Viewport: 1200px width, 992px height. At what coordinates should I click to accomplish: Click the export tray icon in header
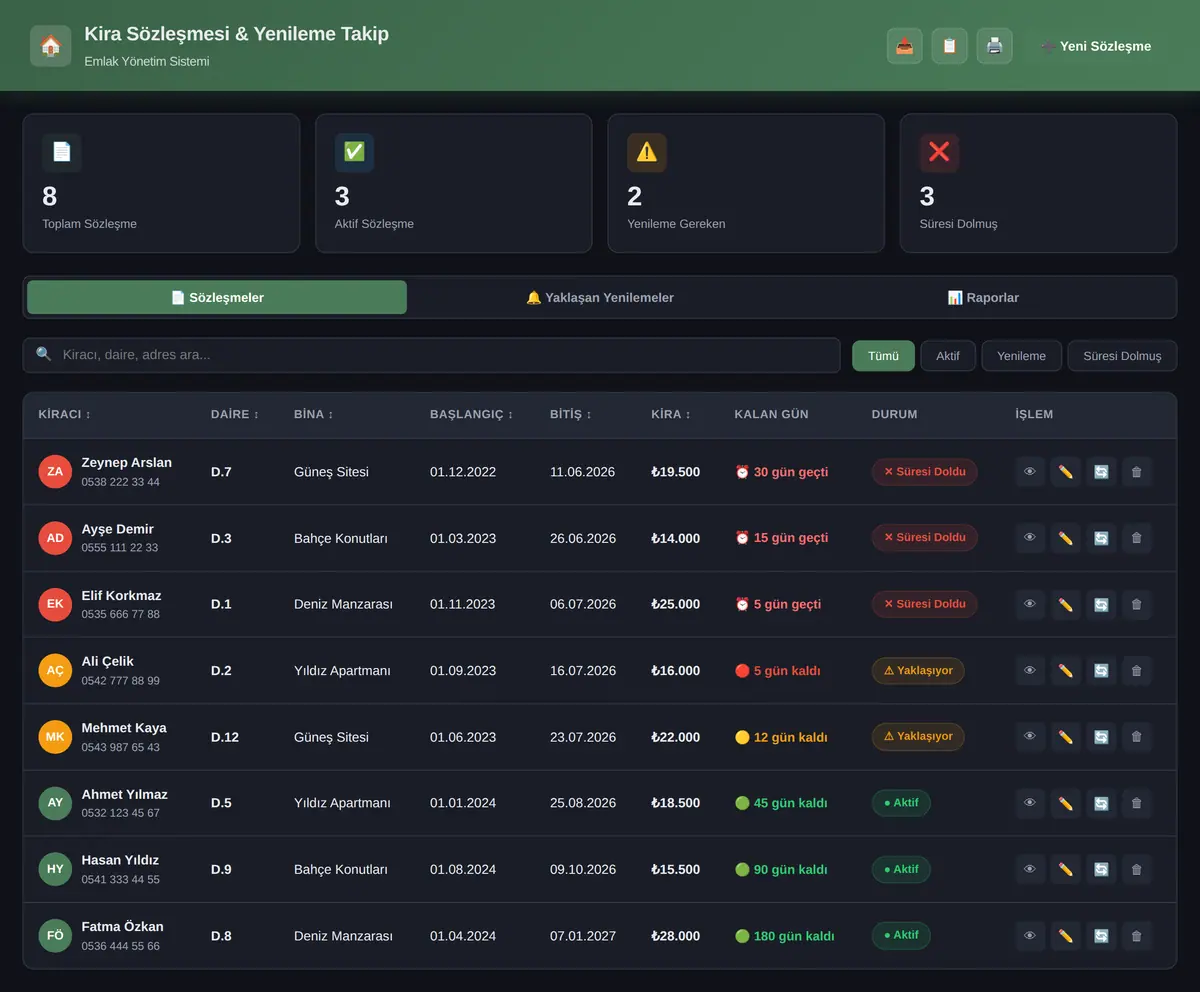click(x=905, y=46)
